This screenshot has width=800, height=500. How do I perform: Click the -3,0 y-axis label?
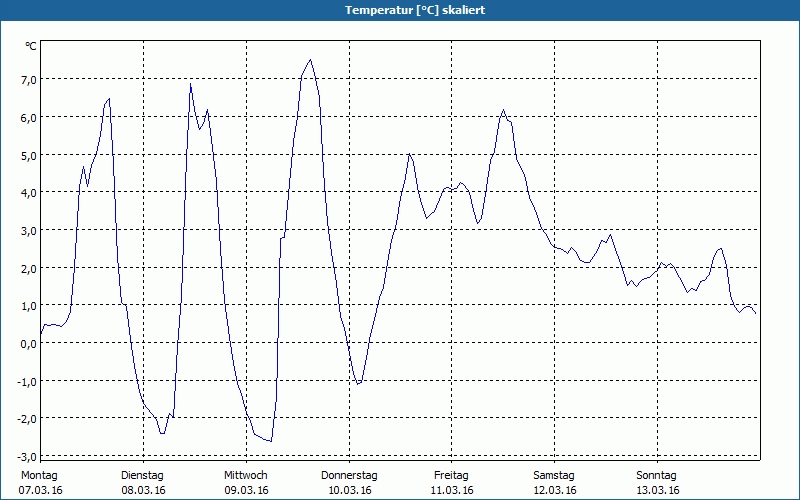(27, 457)
